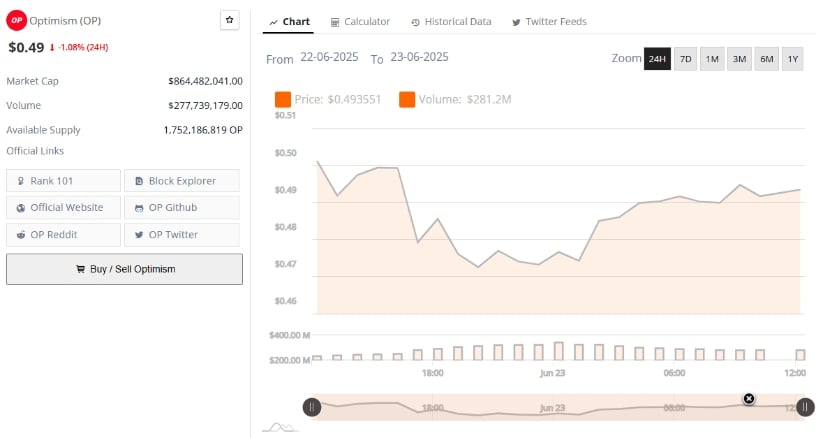Click the last volume bar near 12:00
The height and width of the screenshot is (438, 825).
click(800, 355)
